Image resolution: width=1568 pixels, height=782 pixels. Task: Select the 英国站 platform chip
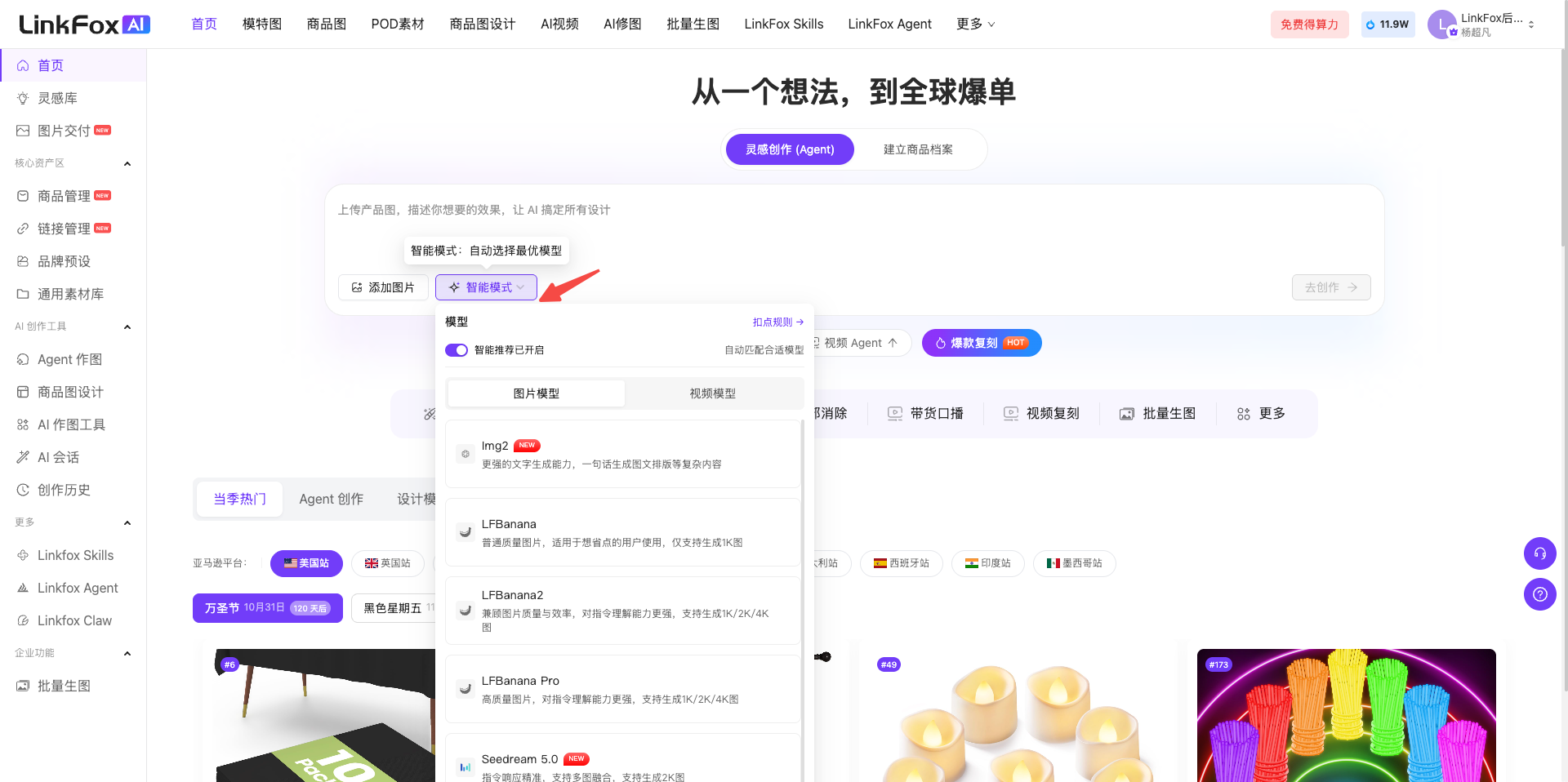pyautogui.click(x=388, y=563)
